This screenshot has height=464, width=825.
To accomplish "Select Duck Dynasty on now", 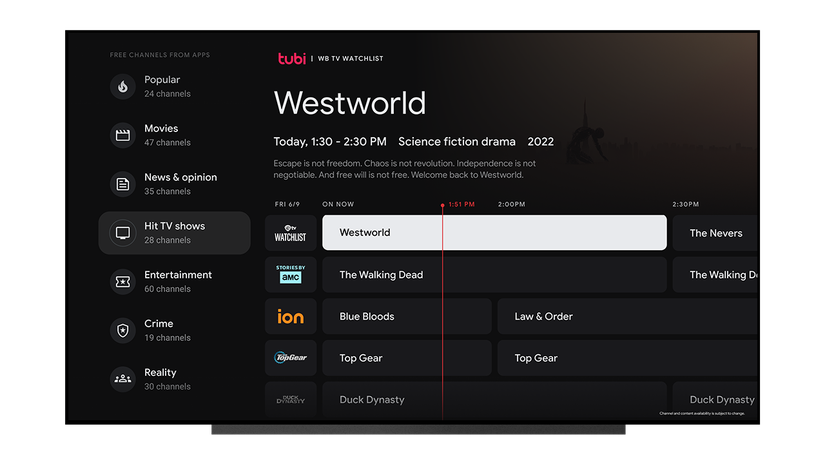I will click(x=494, y=400).
